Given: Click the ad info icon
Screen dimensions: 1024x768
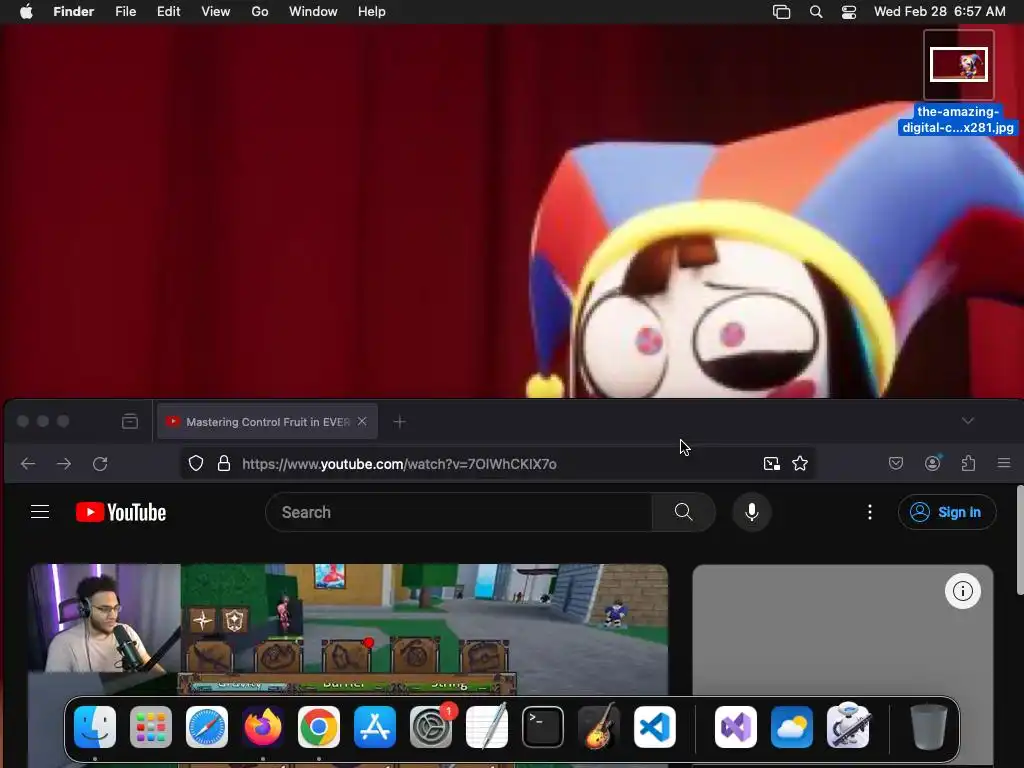Looking at the screenshot, I should click(x=963, y=591).
